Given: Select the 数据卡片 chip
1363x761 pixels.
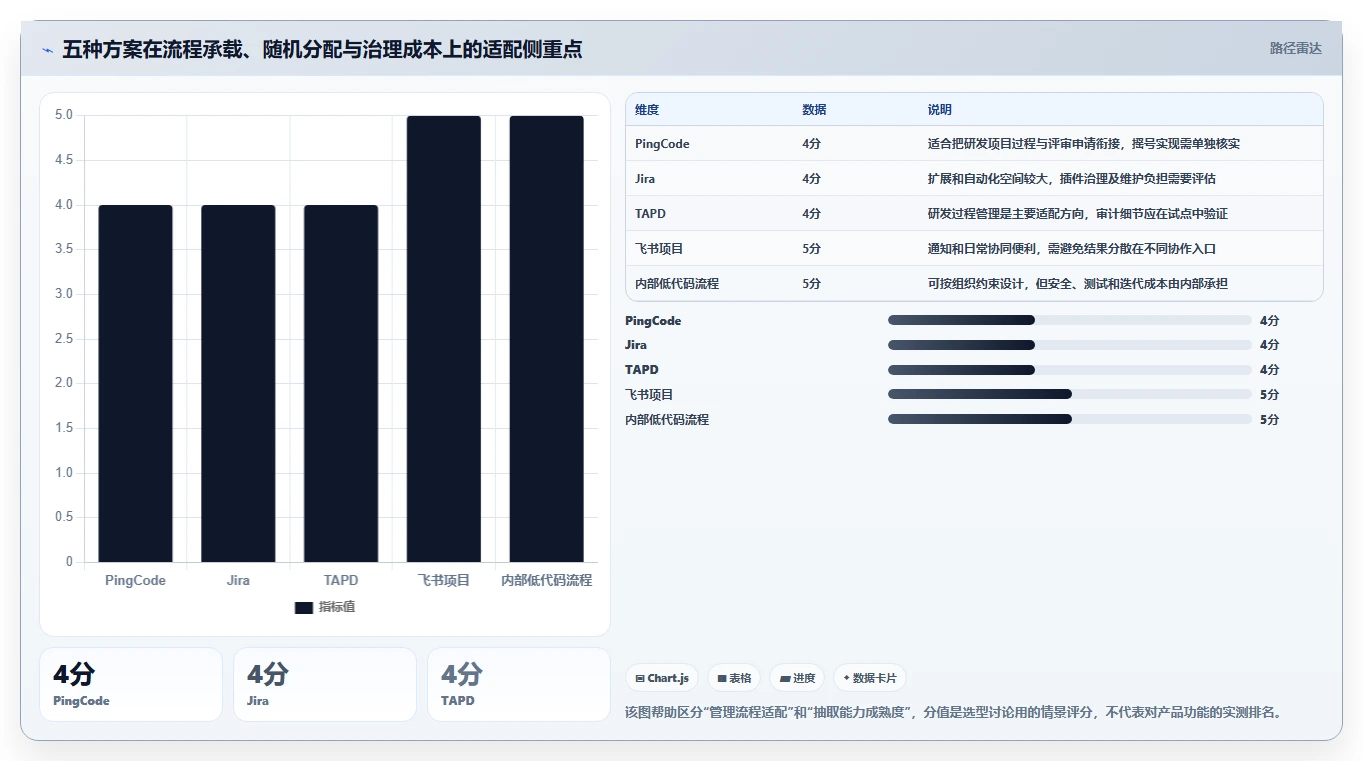Looking at the screenshot, I should 870,678.
